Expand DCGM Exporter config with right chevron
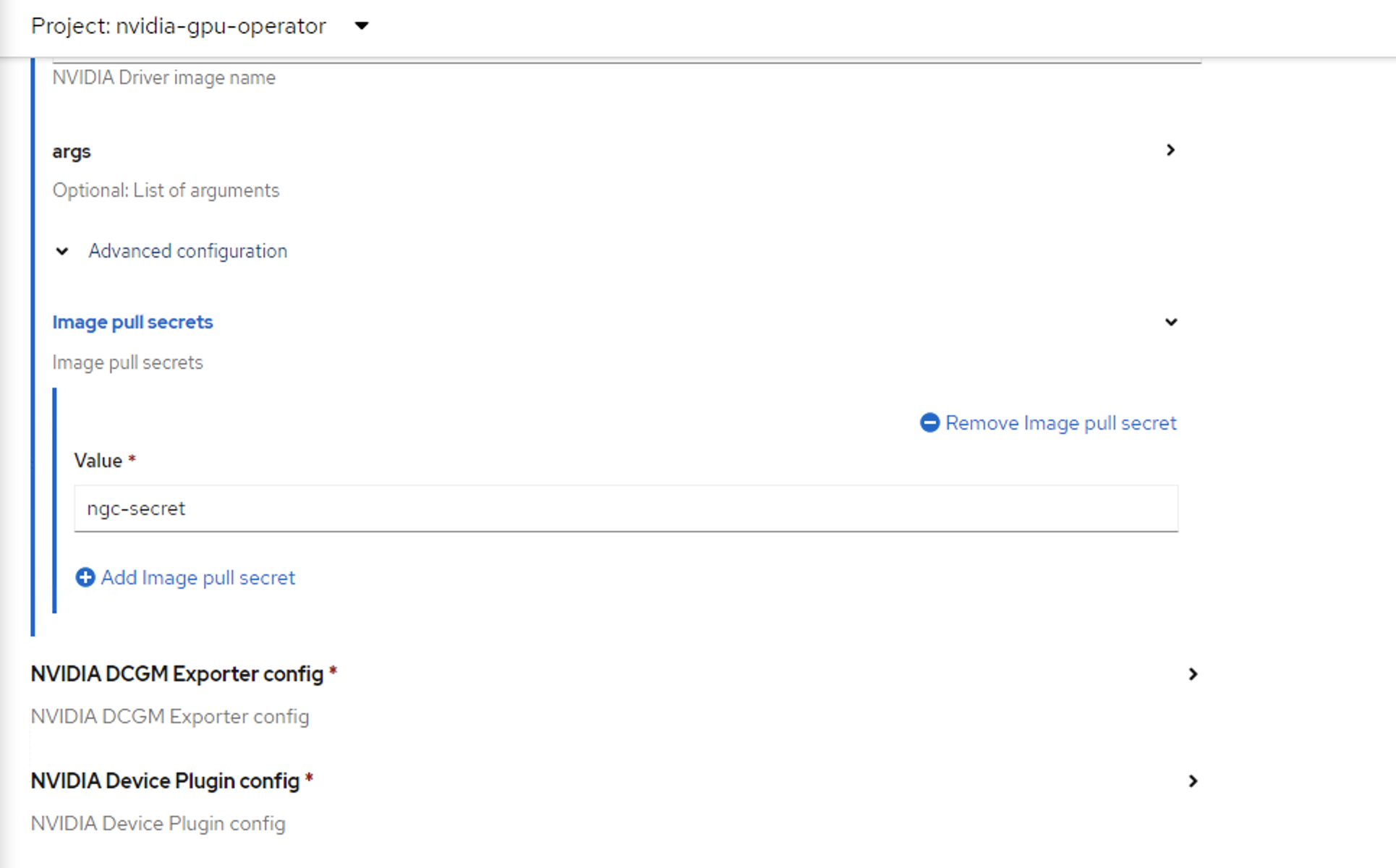 [x=1193, y=674]
